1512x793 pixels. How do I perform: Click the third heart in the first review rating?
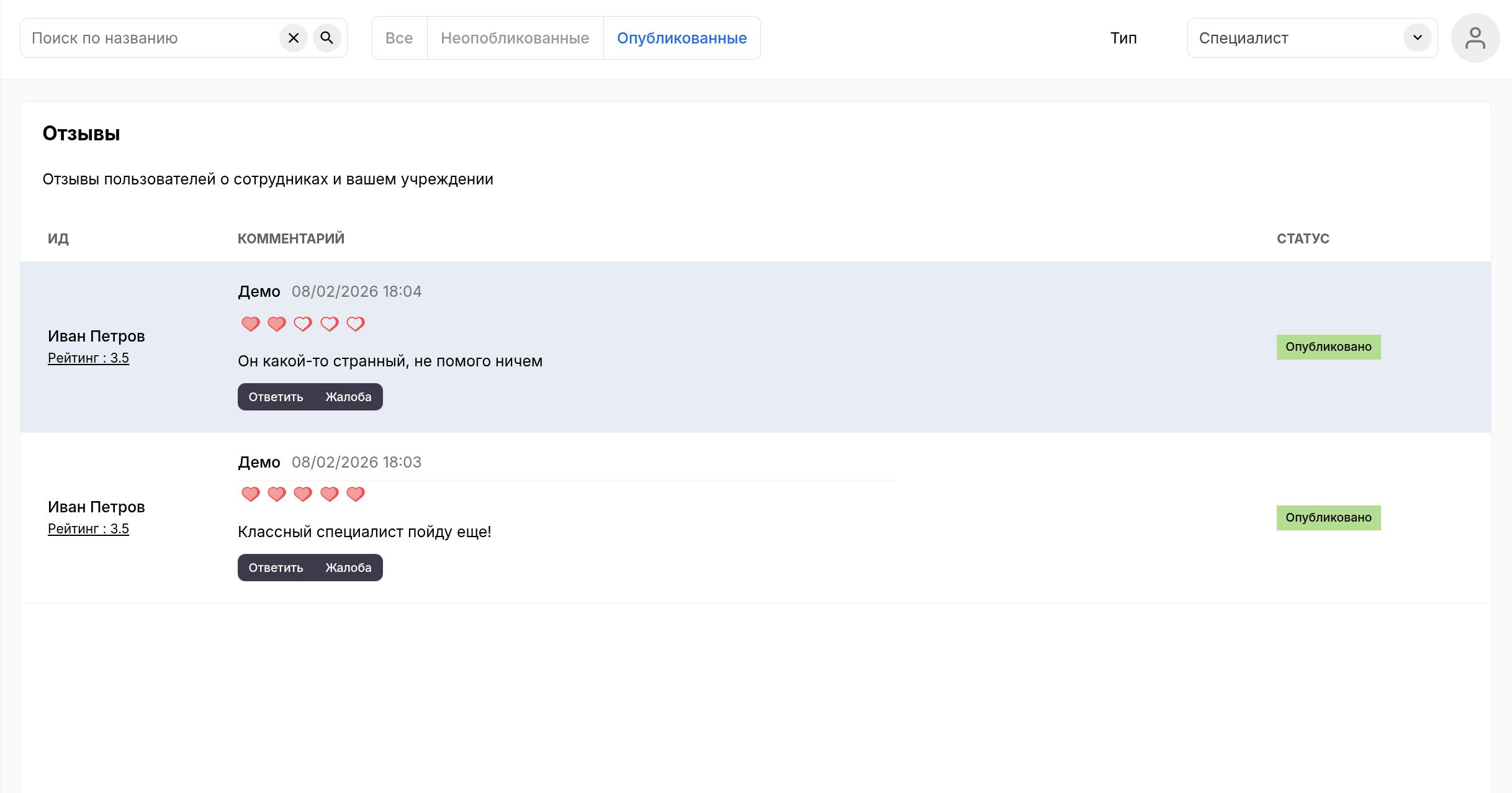(303, 323)
